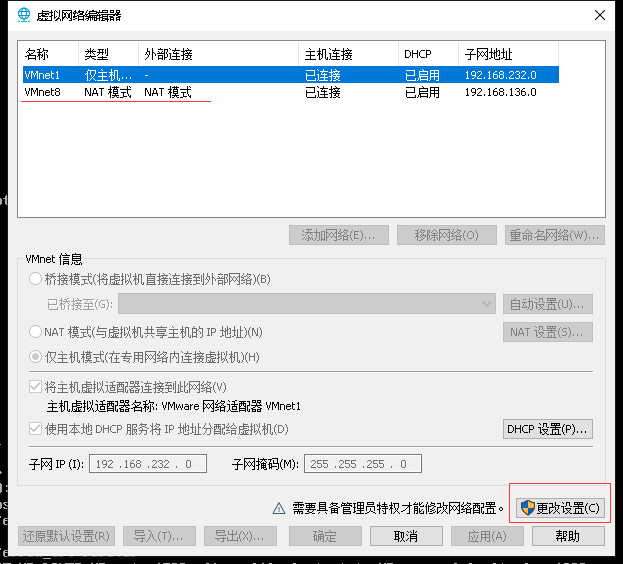Close the 虚拟网络编辑器 dialog
This screenshot has height=564, width=623.
[600, 15]
